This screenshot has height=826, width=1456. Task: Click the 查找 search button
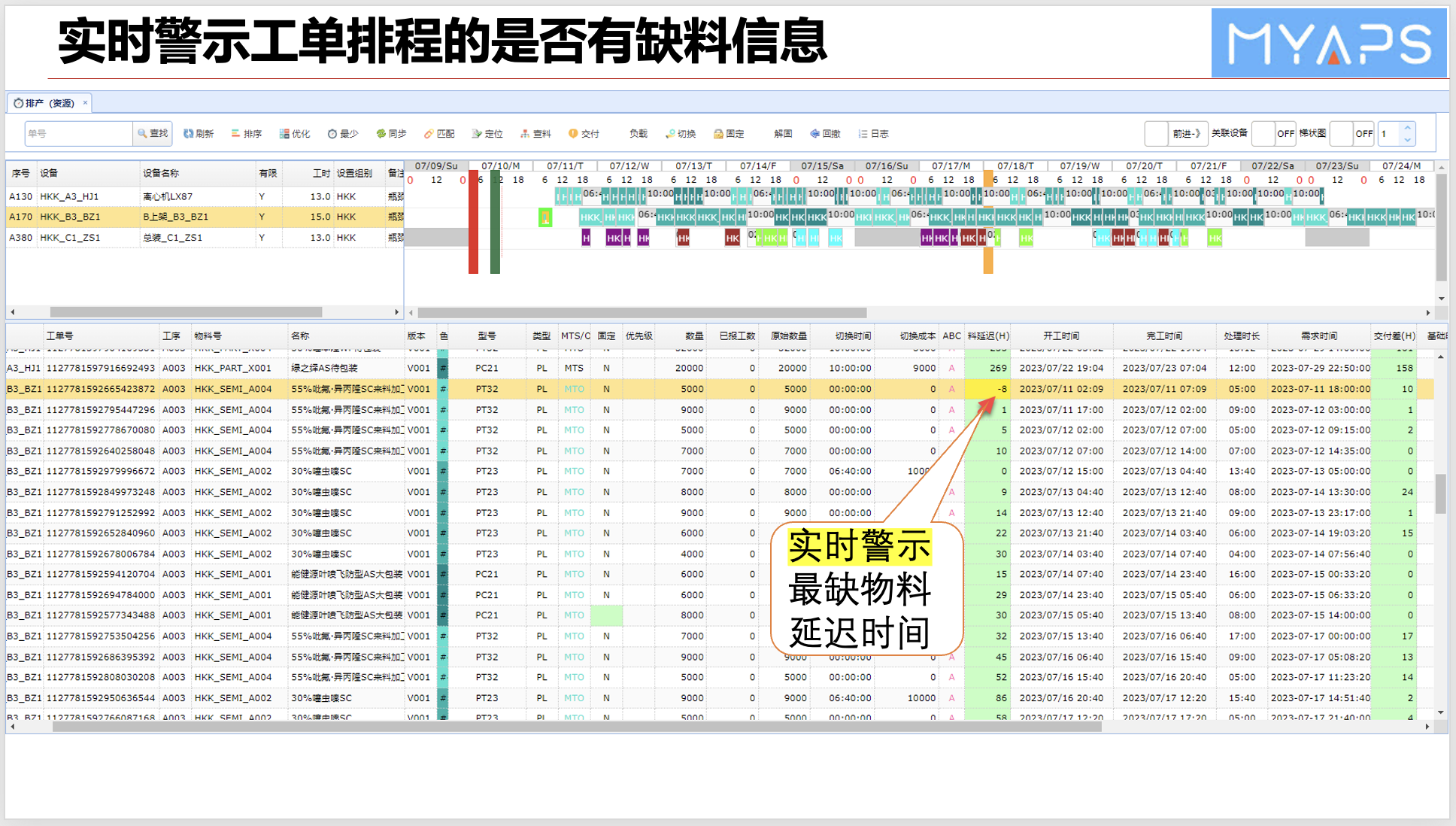pos(153,134)
